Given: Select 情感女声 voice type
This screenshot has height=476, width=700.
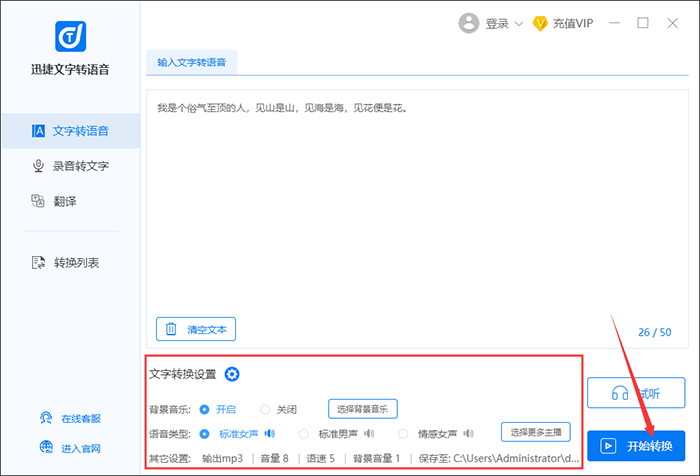Looking at the screenshot, I should pos(403,434).
